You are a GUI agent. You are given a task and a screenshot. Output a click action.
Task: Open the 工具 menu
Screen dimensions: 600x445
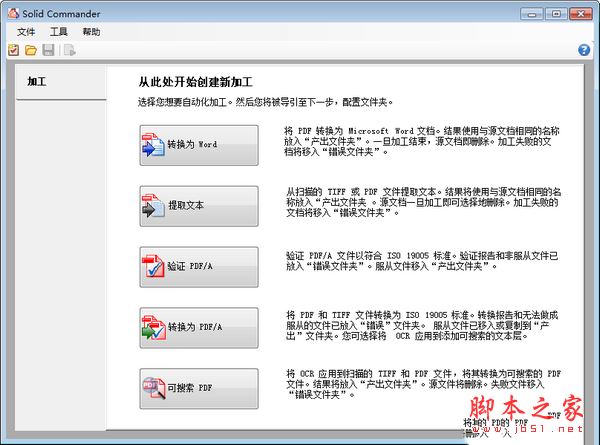59,32
